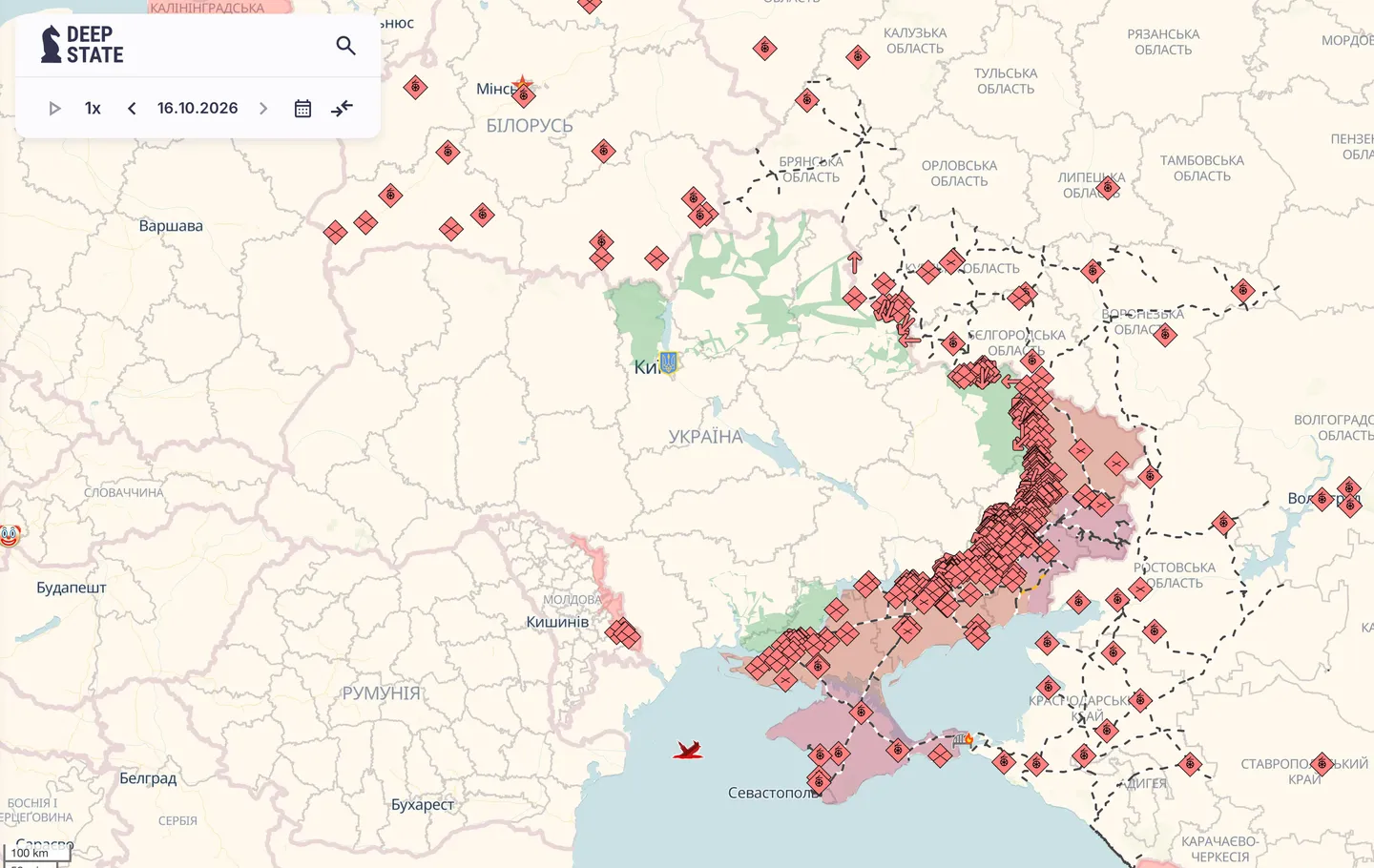
Task: Click the Кишинів city label
Action: coord(557,622)
